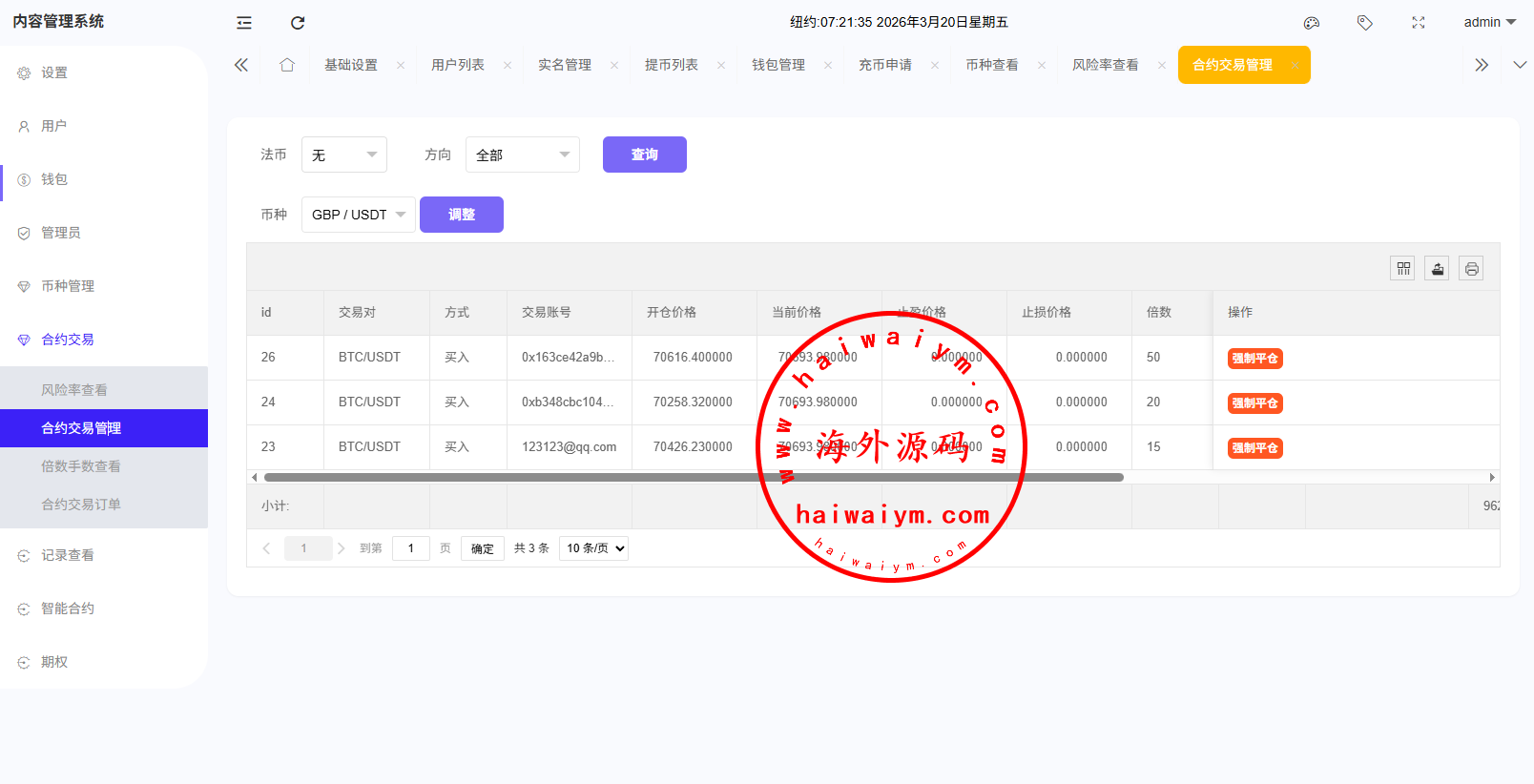
Task: Click the page number input field
Action: coord(411,548)
